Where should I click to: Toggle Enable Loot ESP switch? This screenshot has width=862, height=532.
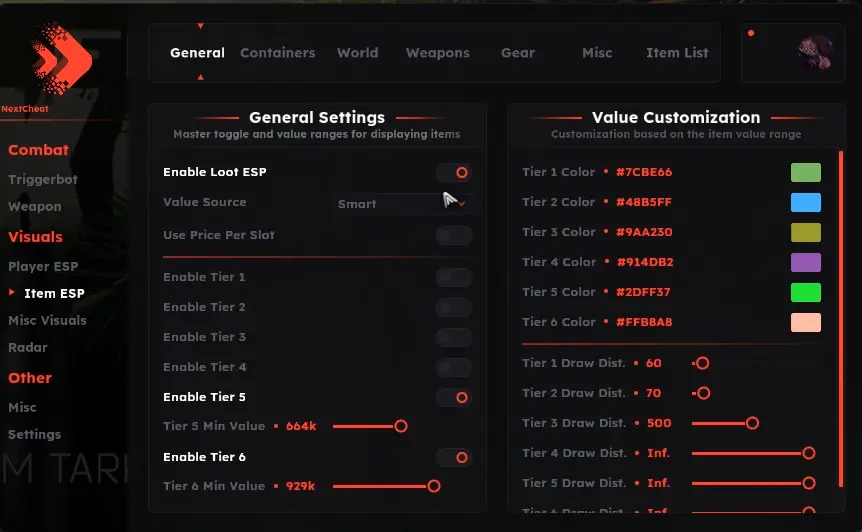(x=454, y=172)
